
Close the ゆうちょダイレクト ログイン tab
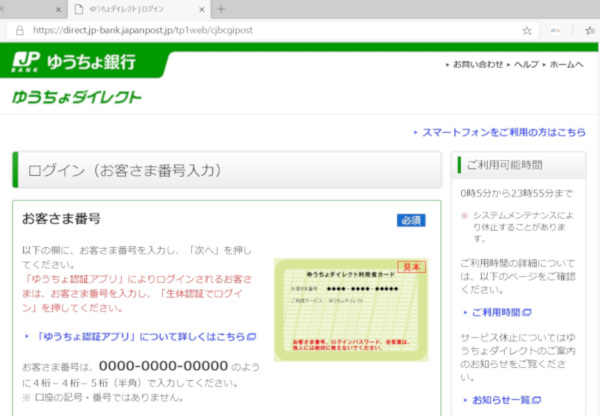(x=202, y=10)
